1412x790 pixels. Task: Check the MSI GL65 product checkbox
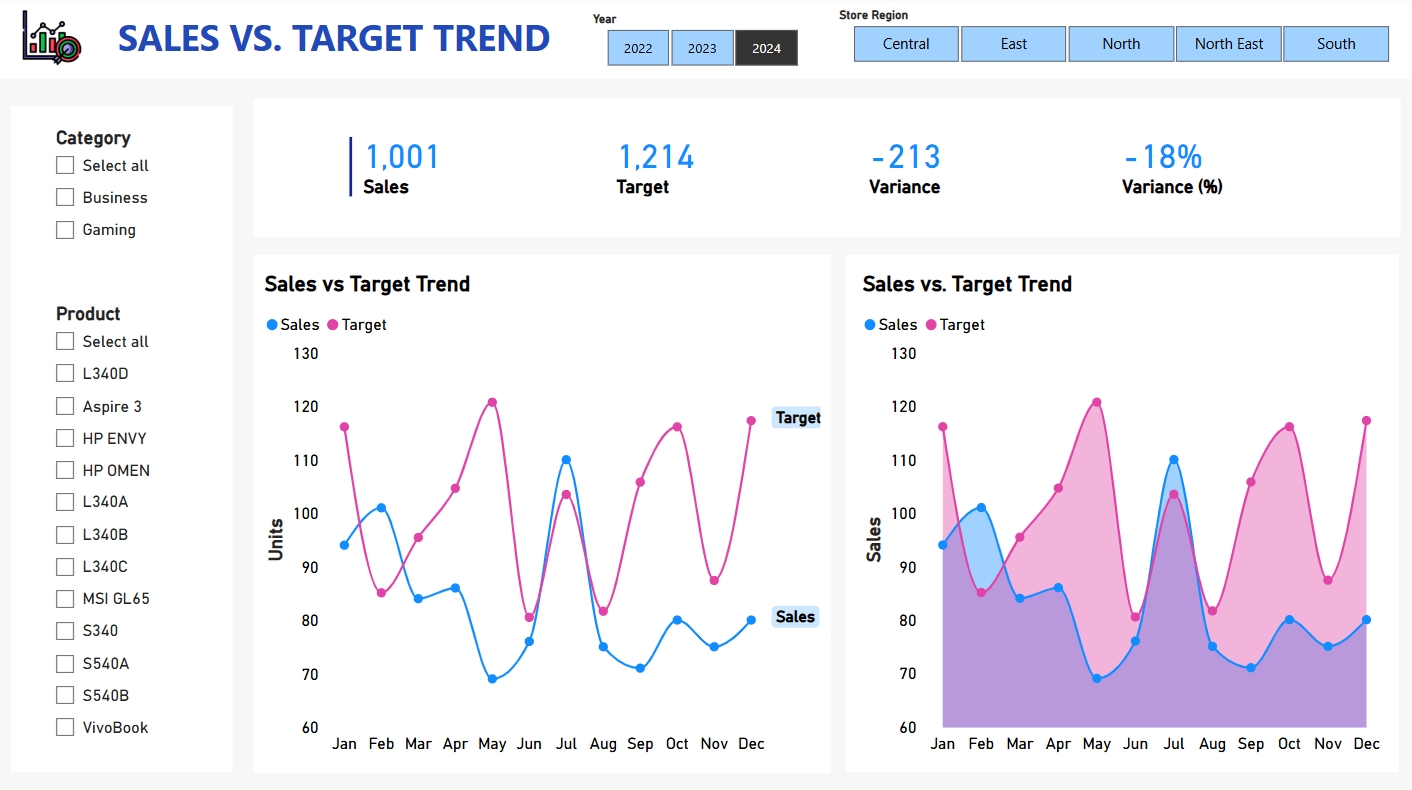click(65, 599)
